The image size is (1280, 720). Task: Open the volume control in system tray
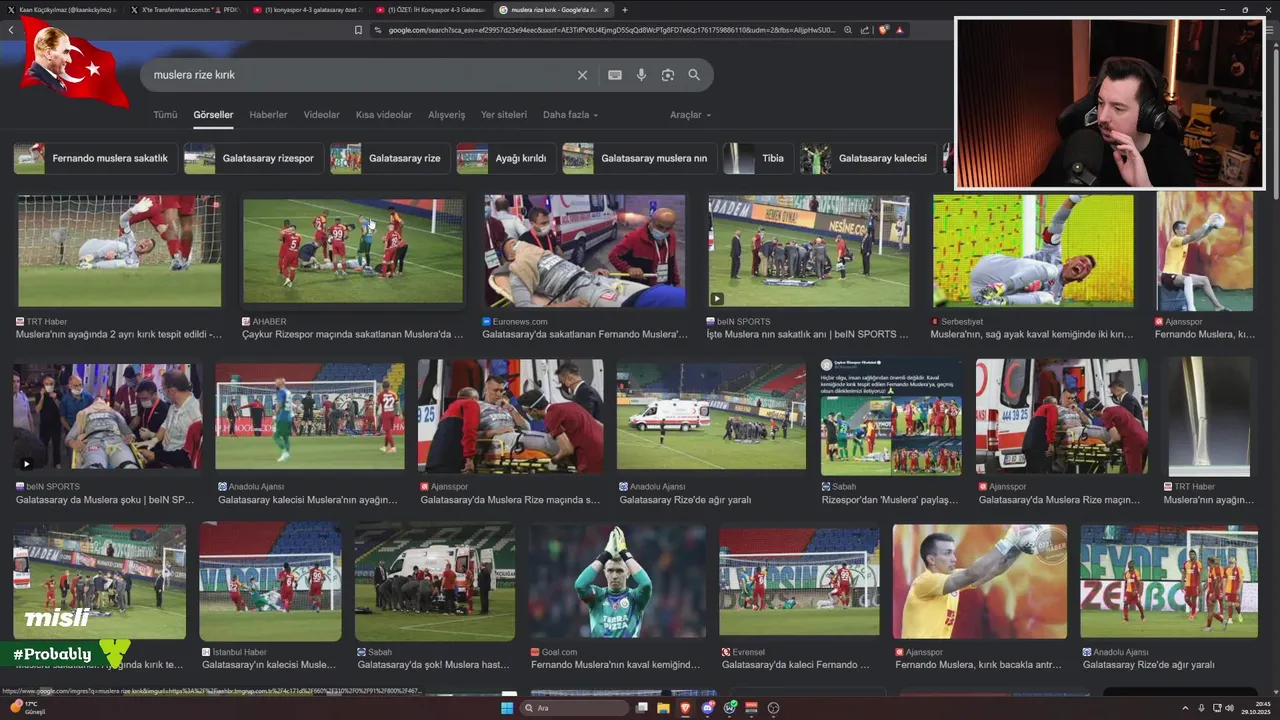(x=1230, y=708)
